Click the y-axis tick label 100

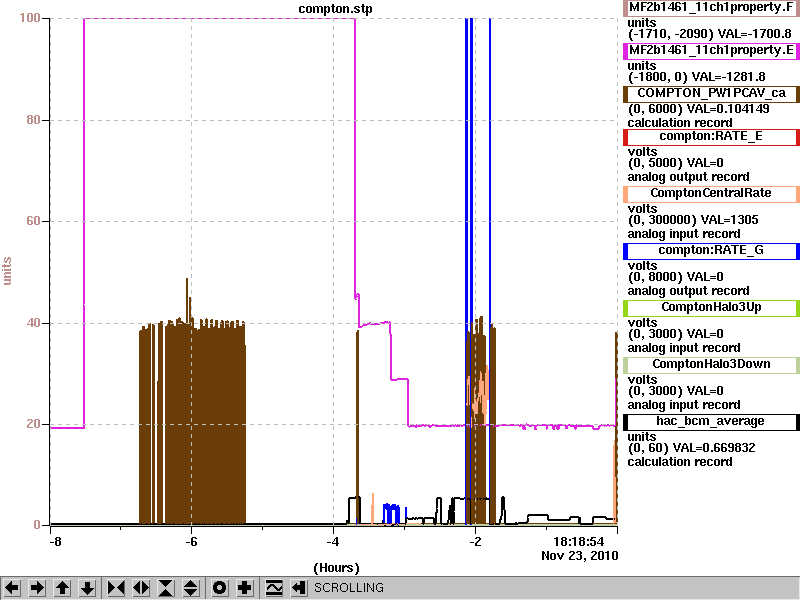click(30, 18)
